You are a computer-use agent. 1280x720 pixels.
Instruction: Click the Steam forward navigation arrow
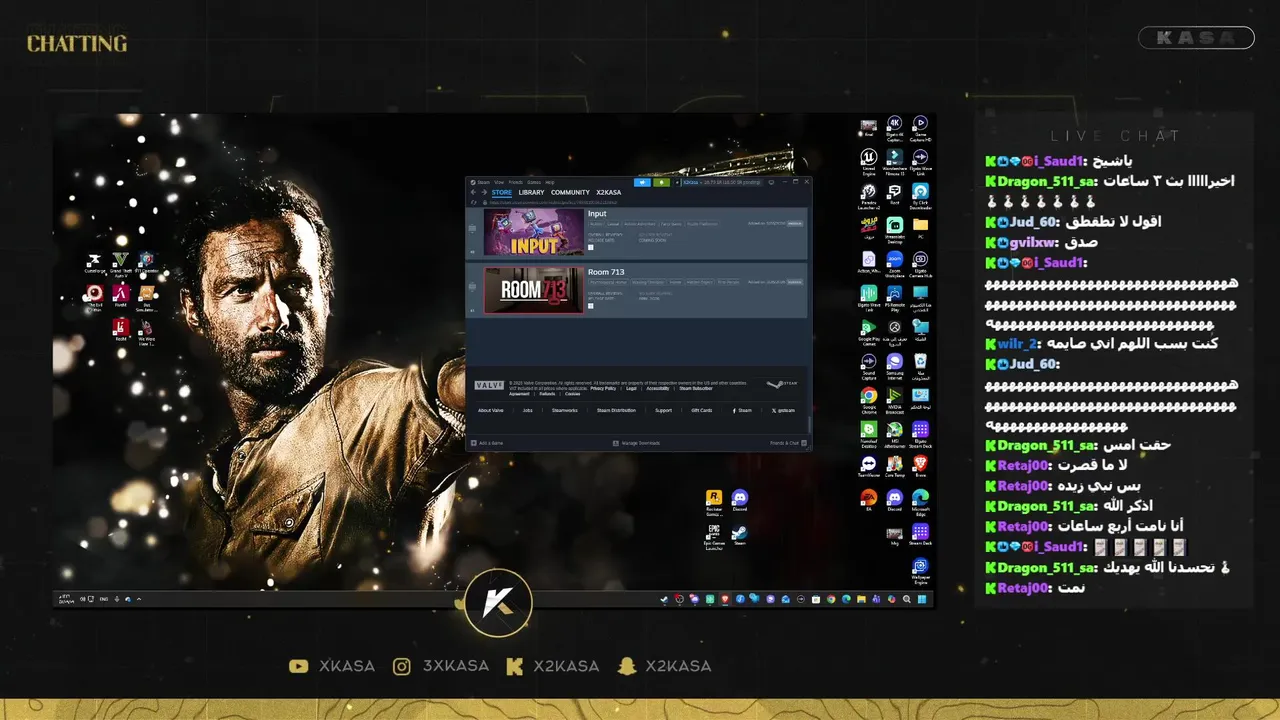coord(485,192)
